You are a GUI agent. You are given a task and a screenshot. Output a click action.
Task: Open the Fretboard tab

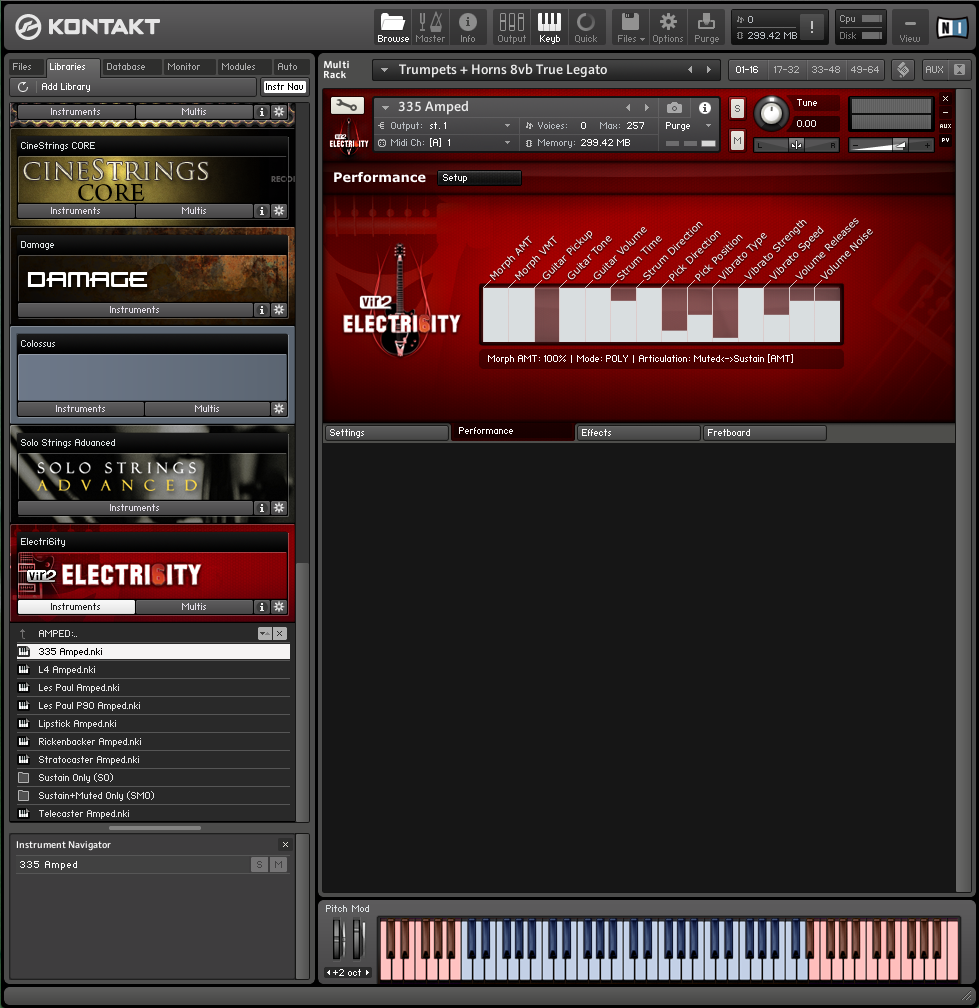(764, 433)
